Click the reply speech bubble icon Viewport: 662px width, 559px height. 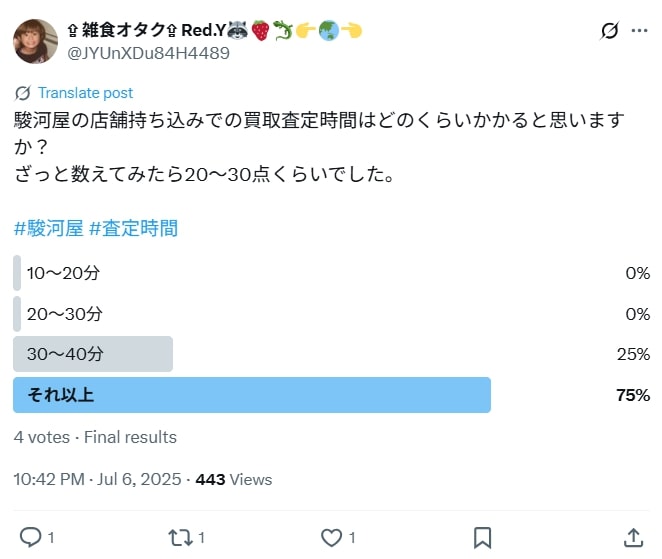pos(31,537)
